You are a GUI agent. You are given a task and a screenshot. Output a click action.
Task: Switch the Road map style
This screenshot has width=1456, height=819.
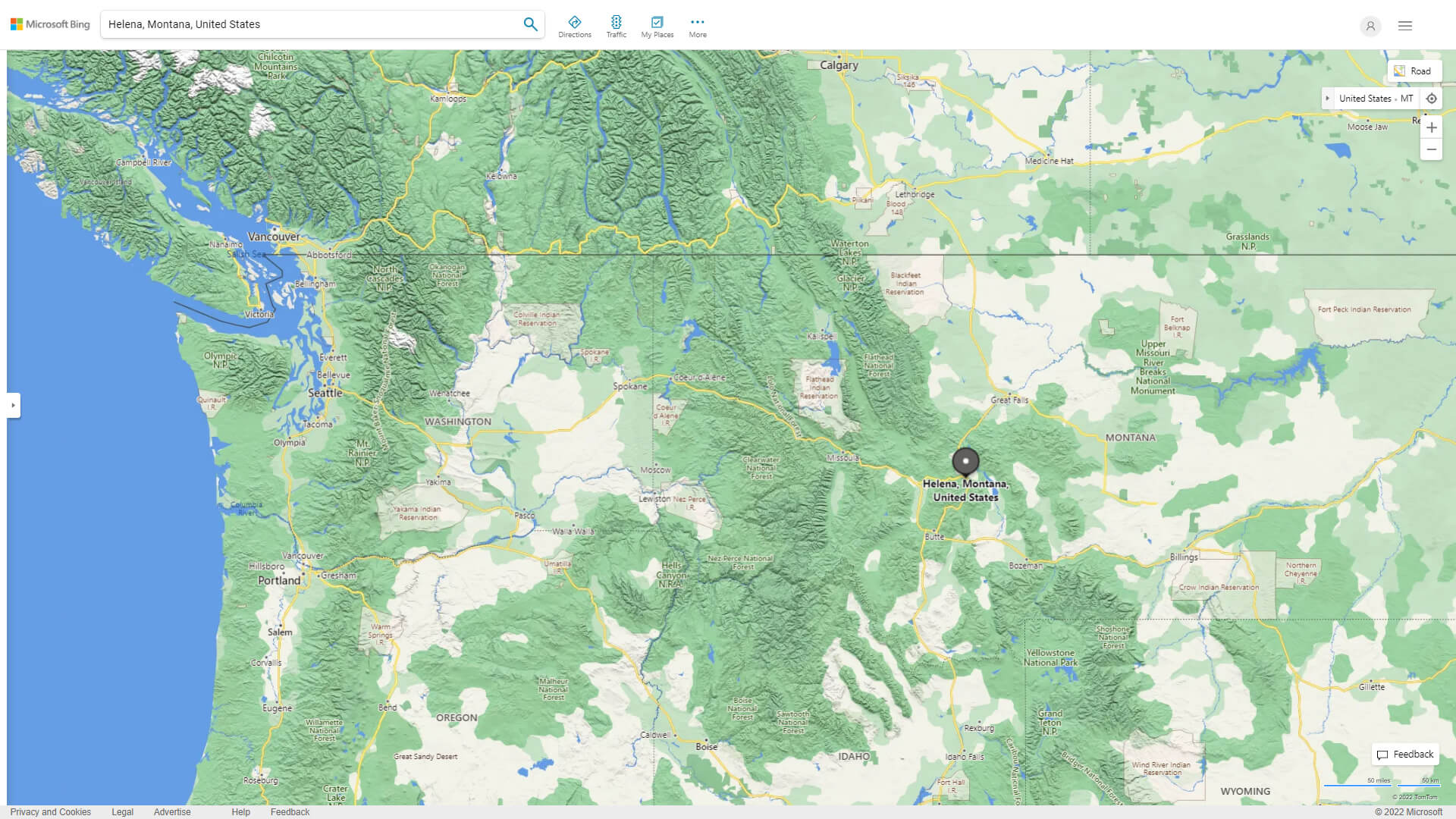coord(1414,71)
